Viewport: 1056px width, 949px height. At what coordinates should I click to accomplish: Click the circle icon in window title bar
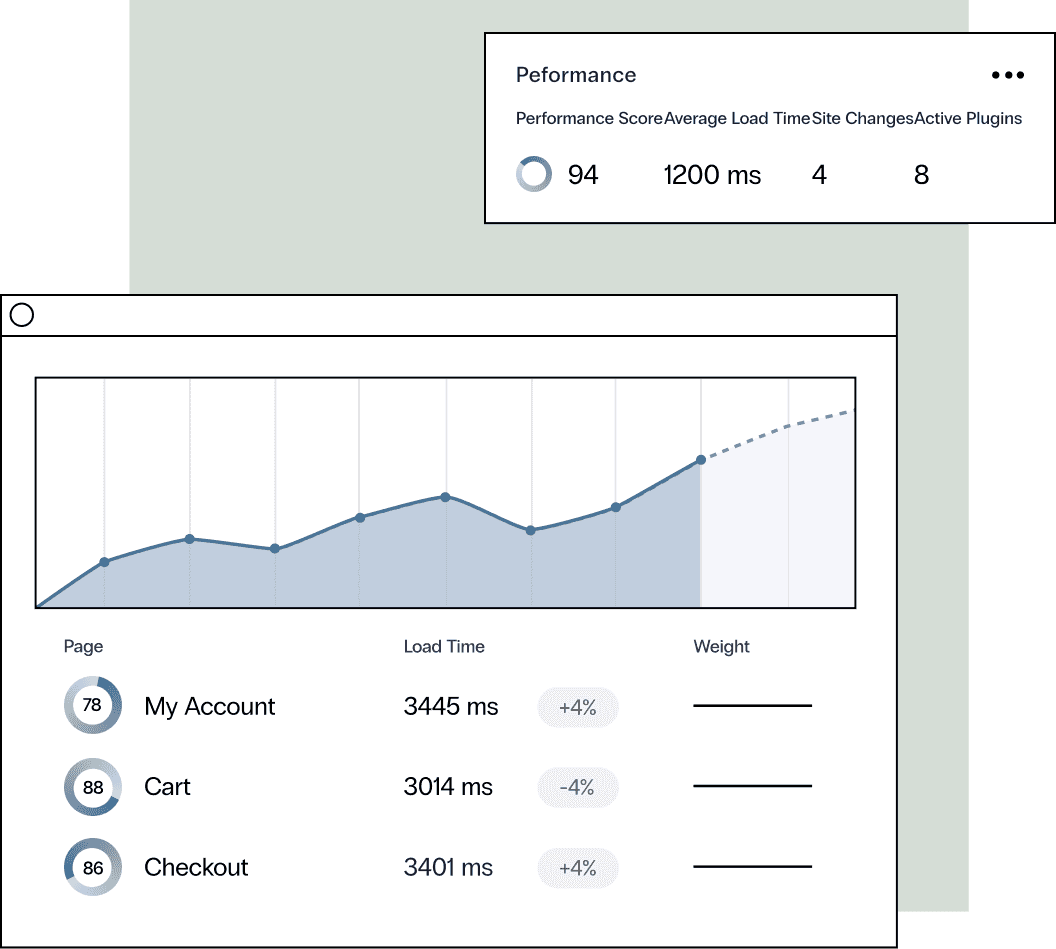(22, 315)
